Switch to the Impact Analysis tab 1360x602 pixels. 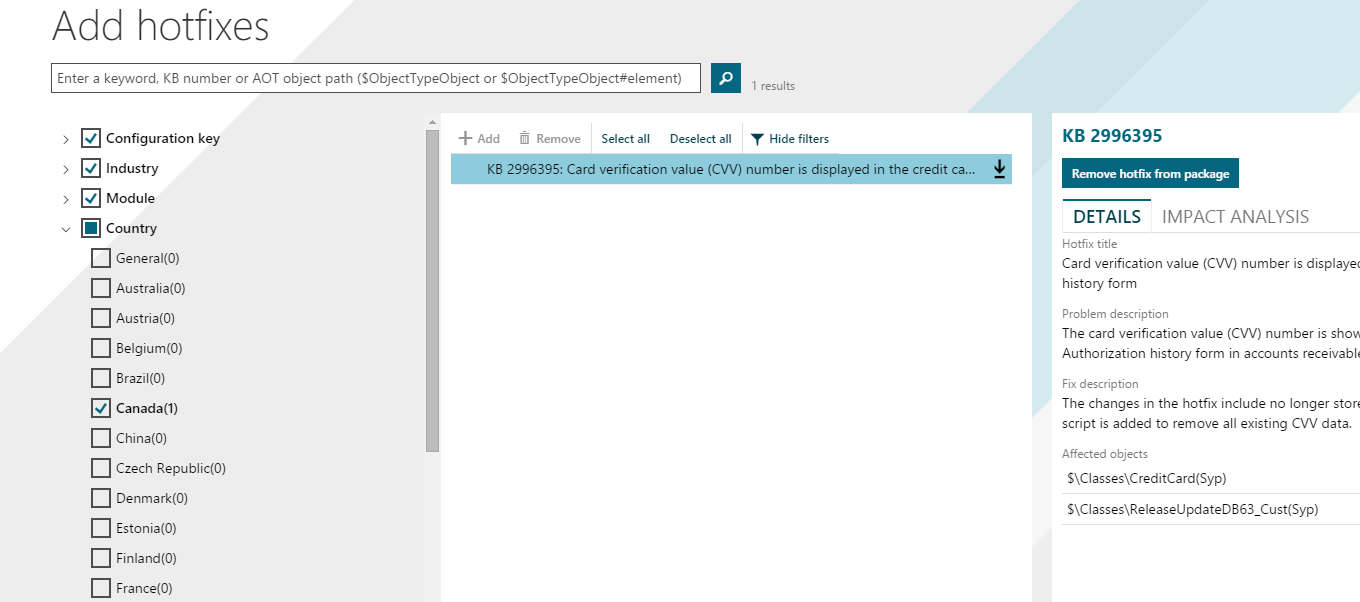pyautogui.click(x=1235, y=217)
